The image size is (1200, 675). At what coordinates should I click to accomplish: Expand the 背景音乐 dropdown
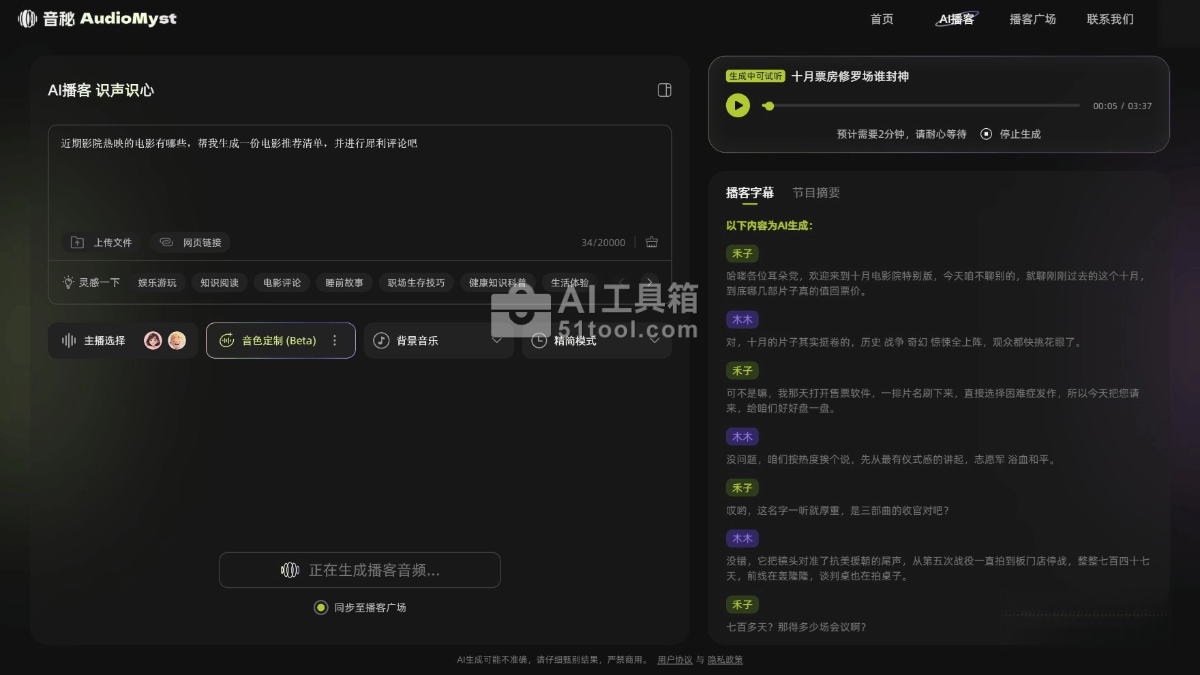(497, 340)
